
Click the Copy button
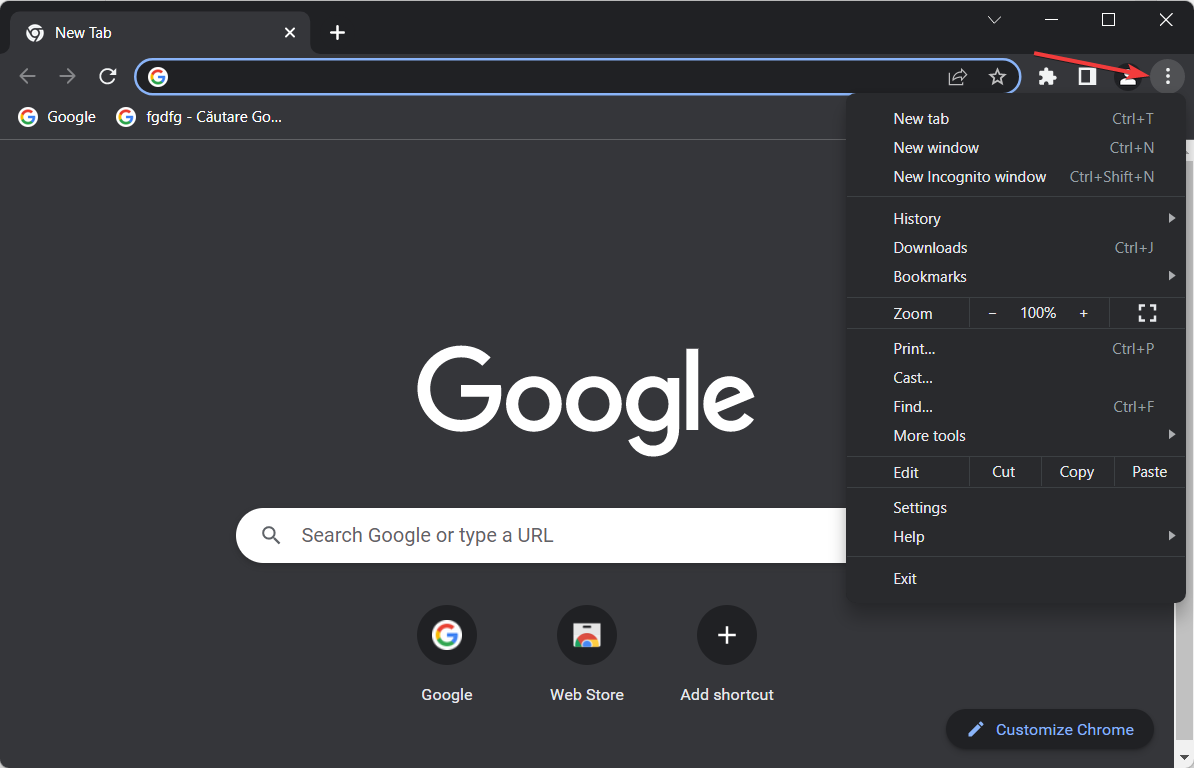coord(1077,472)
